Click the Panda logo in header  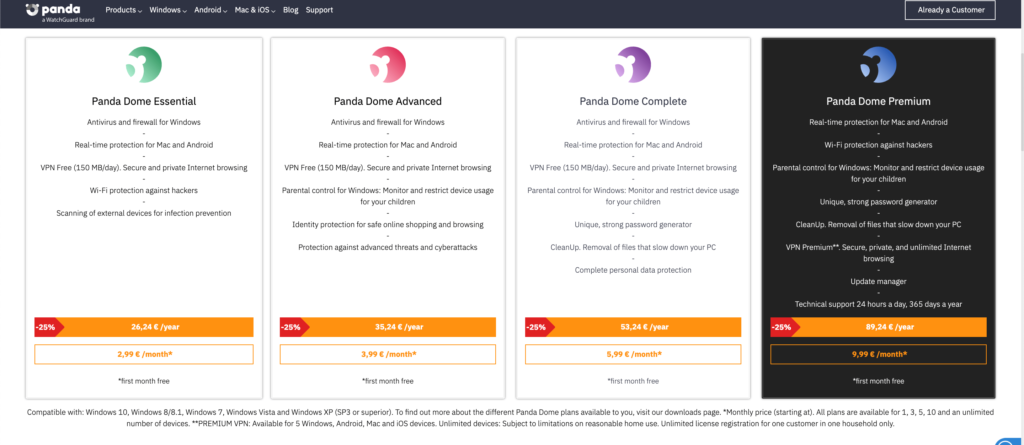point(54,11)
